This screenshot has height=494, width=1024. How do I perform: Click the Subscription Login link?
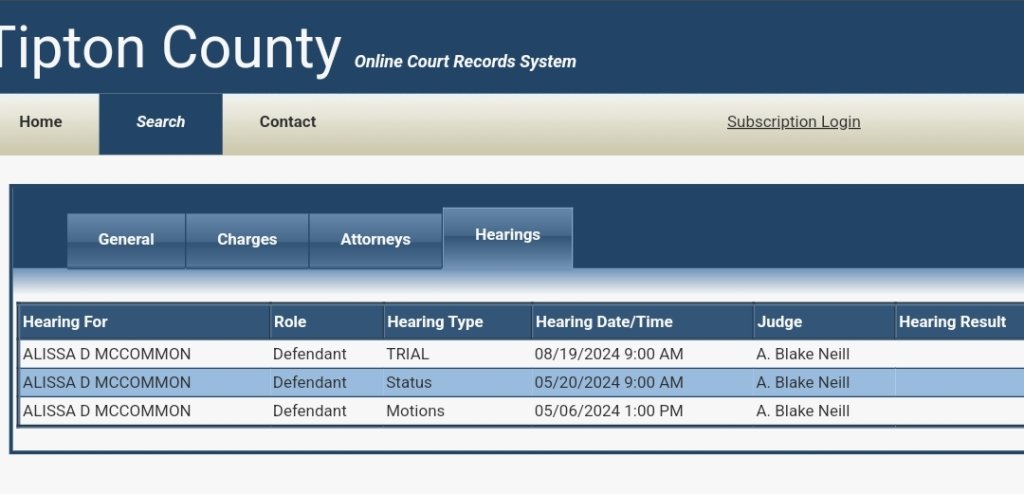click(793, 122)
